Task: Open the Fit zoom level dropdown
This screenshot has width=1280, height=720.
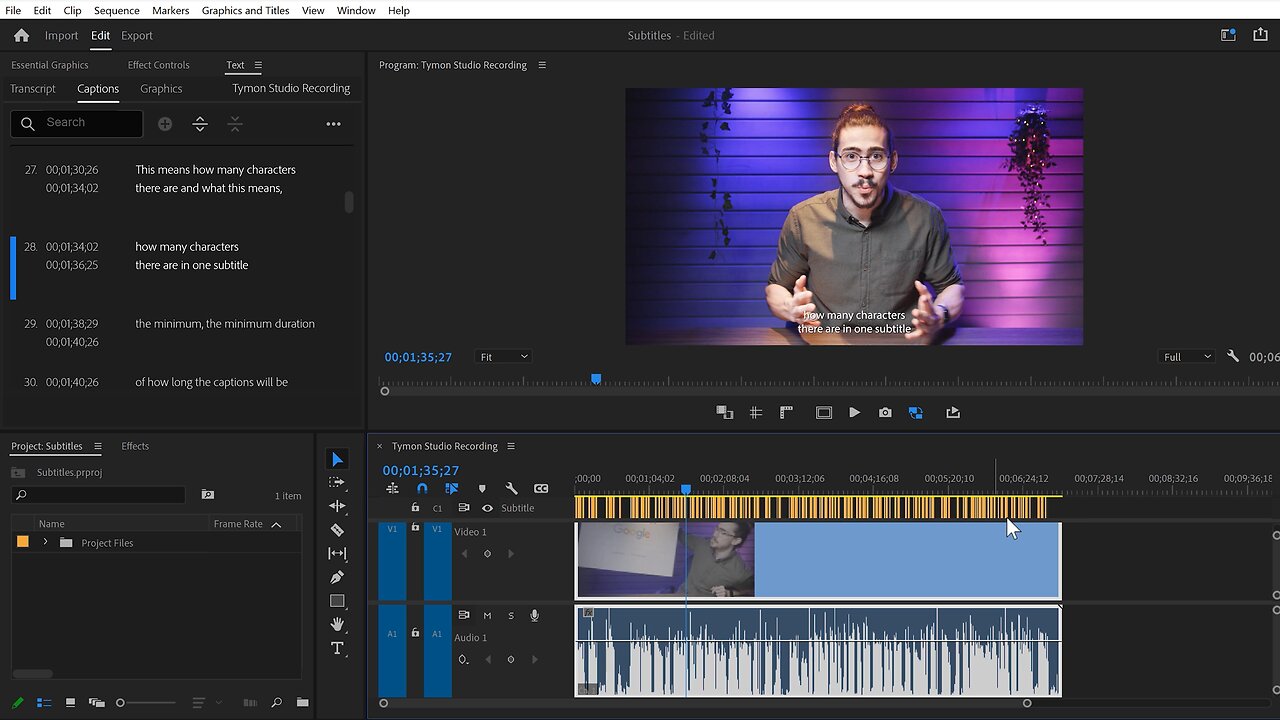Action: (503, 357)
